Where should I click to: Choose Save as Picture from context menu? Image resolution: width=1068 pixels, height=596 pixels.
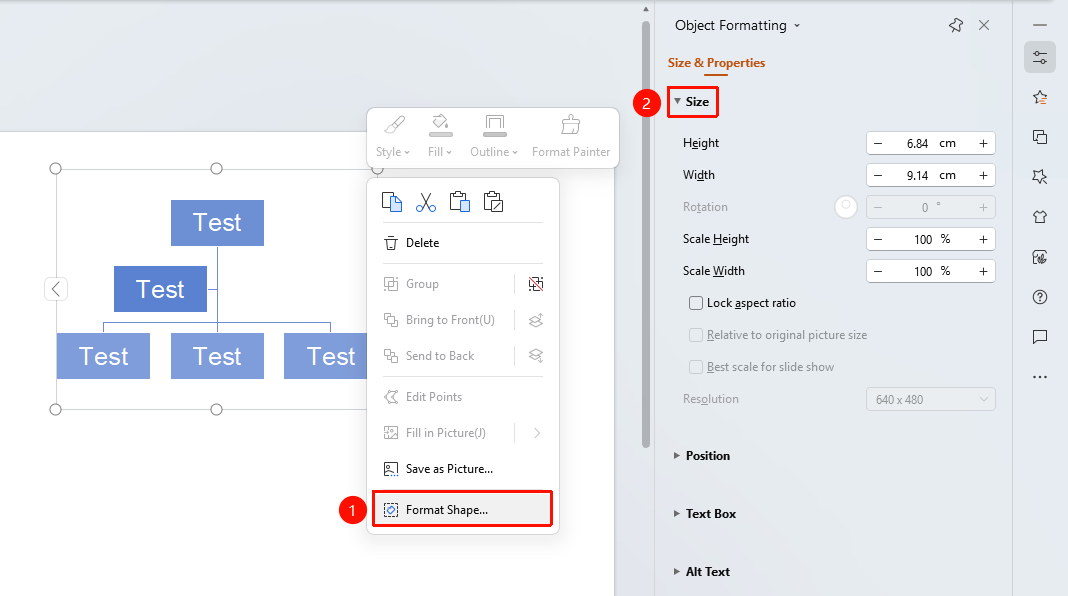click(462, 469)
